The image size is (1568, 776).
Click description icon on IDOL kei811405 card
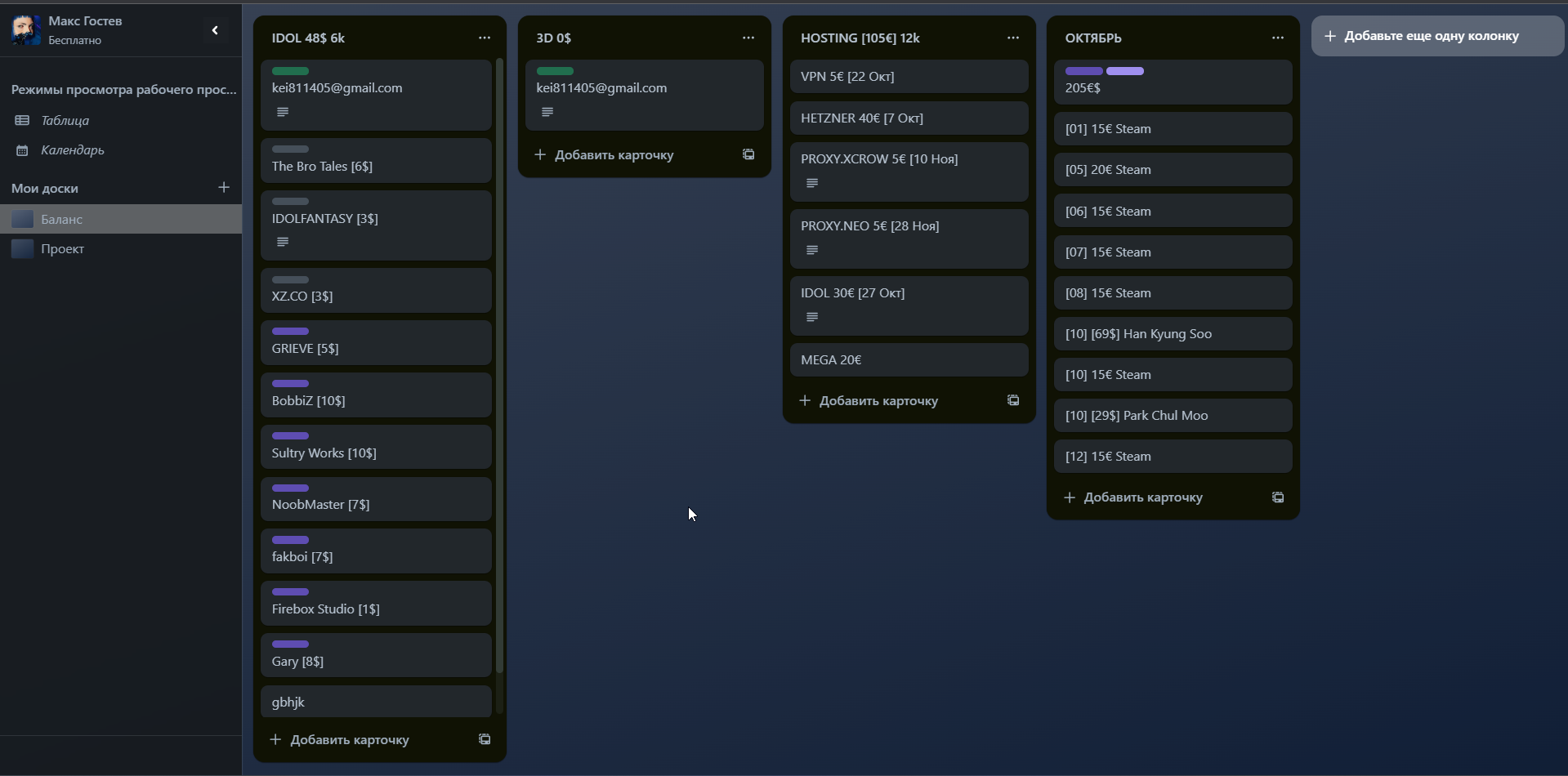pos(283,112)
